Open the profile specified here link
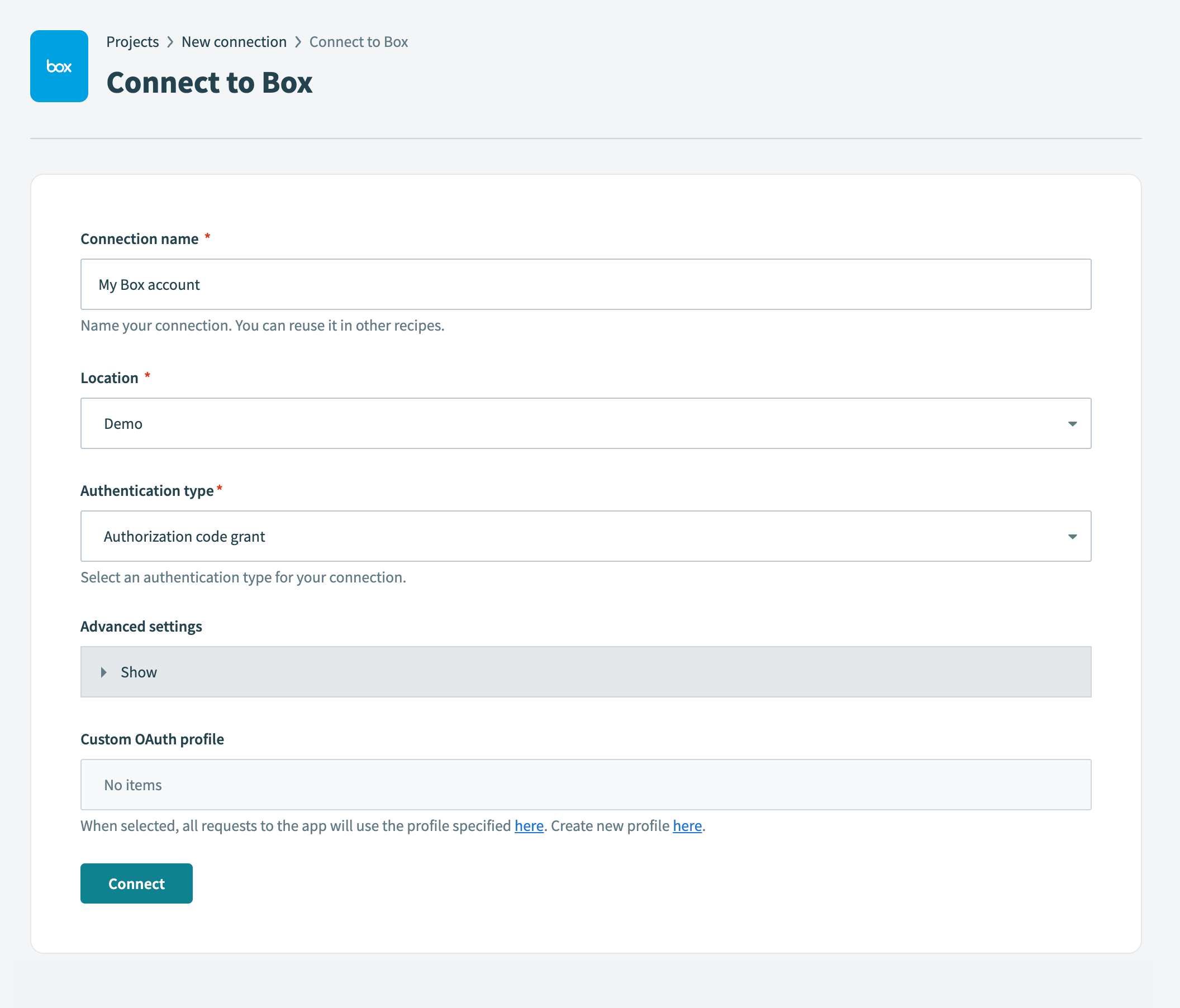Viewport: 1180px width, 1008px height. [x=528, y=826]
